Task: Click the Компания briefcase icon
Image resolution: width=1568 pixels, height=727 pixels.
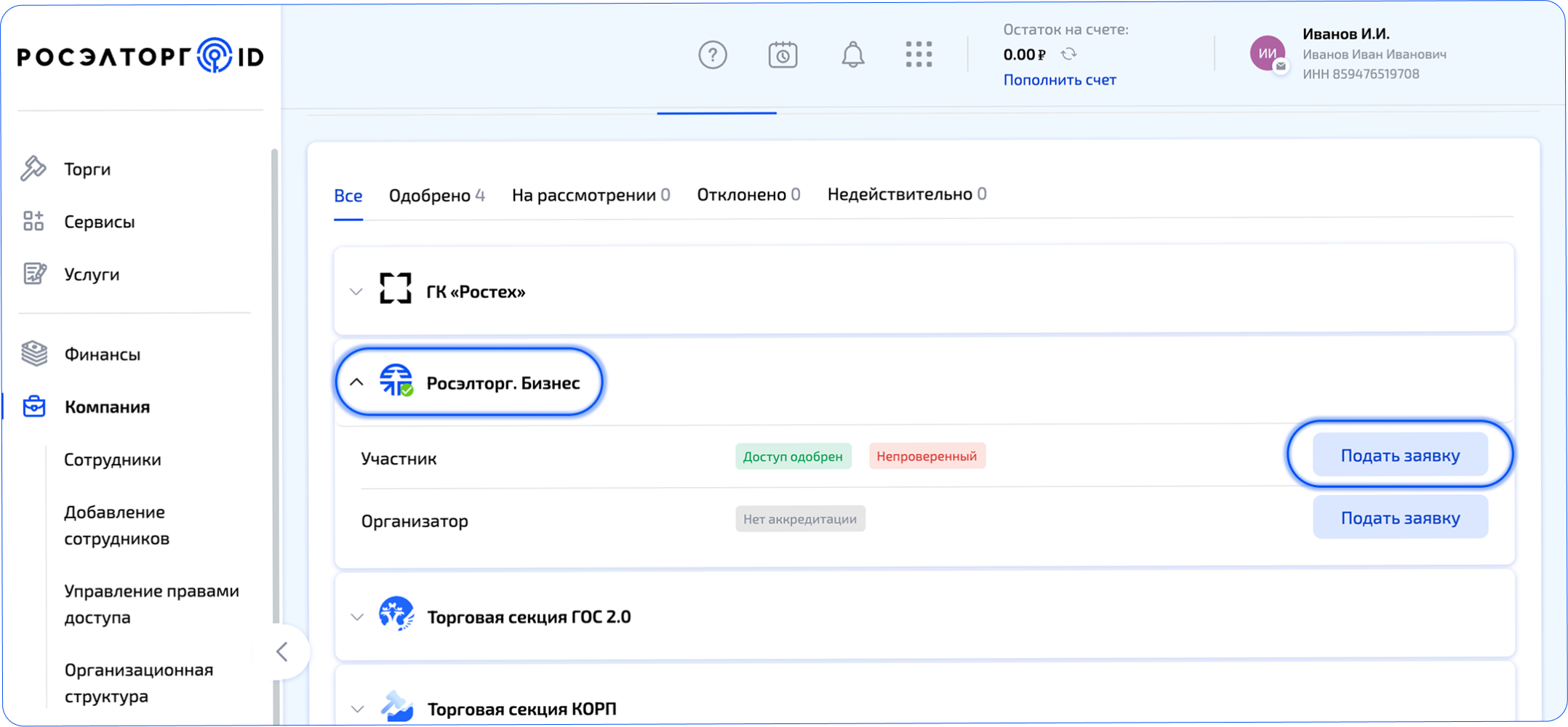Action: coord(34,406)
